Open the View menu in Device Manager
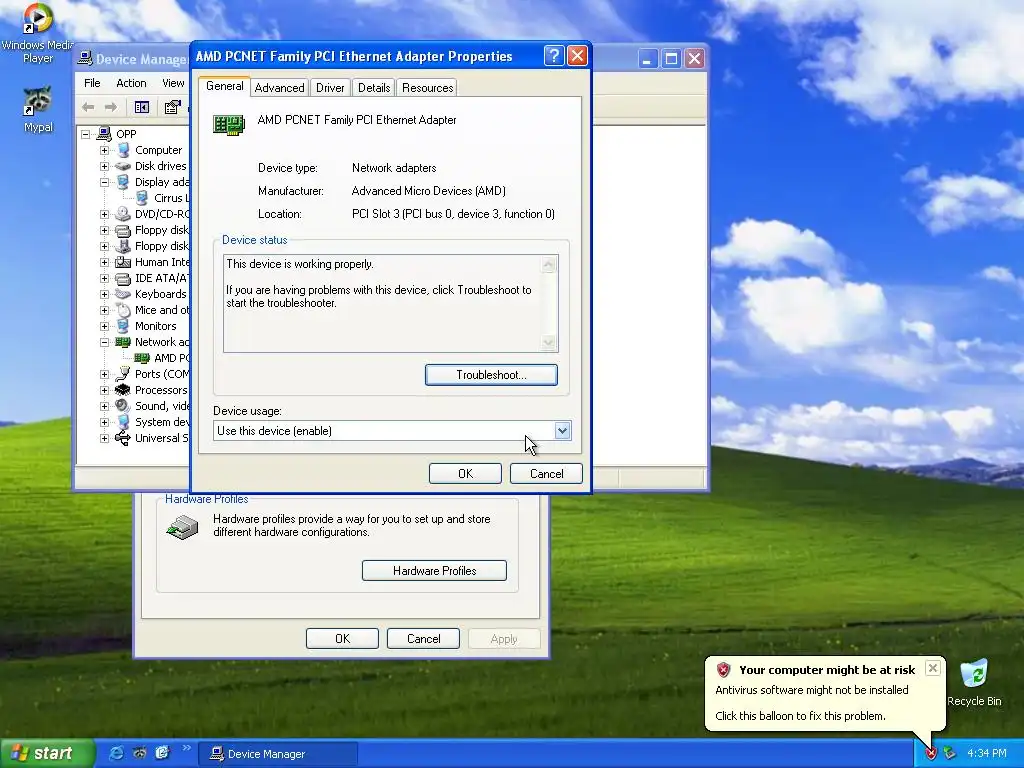The image size is (1024, 768). click(x=173, y=83)
